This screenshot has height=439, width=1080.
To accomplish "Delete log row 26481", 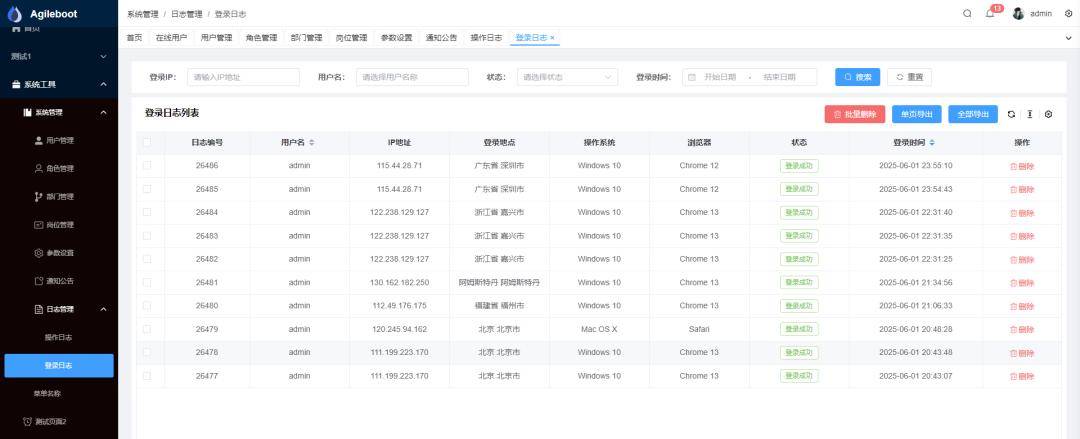I will pyautogui.click(x=1021, y=283).
